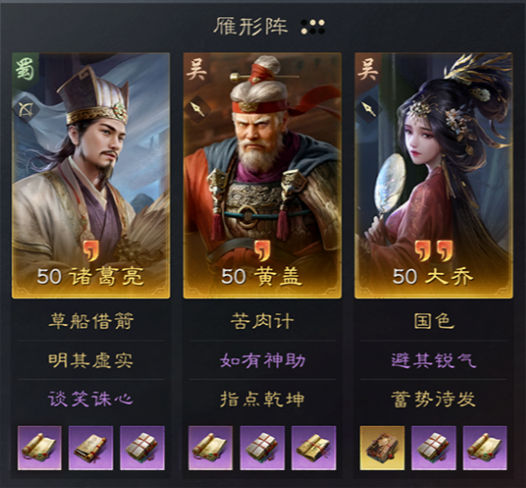Click the archer troop icon on 诸葛亮's card
Viewport: 526px width, 488px height.
(x=25, y=109)
